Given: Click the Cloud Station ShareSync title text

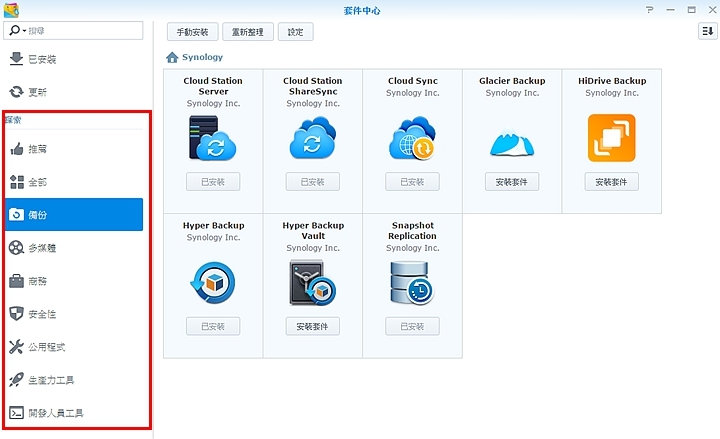Looking at the screenshot, I should pyautogui.click(x=313, y=86).
